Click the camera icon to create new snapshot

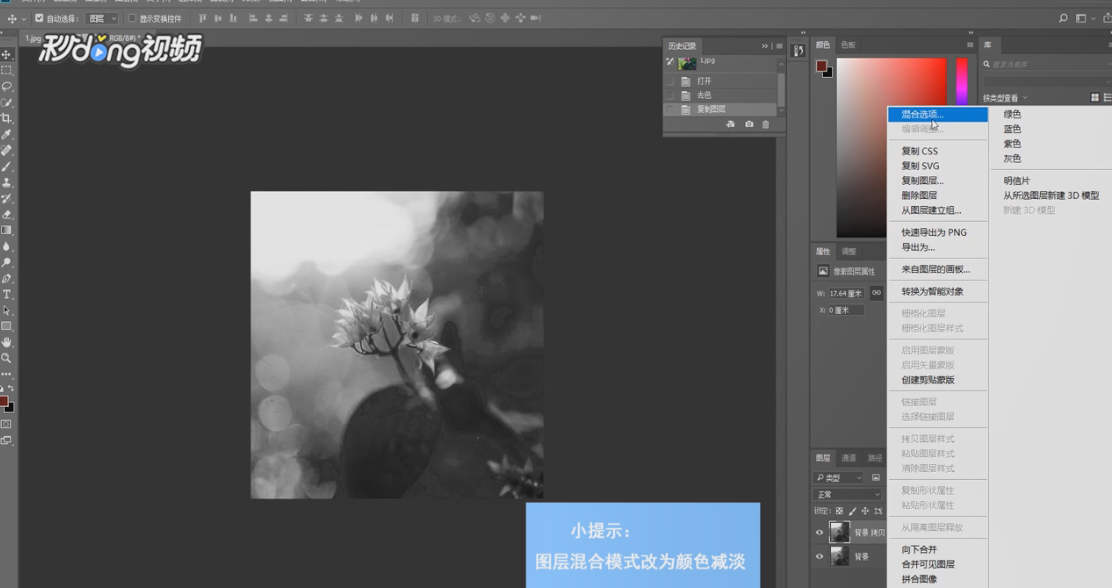click(749, 124)
